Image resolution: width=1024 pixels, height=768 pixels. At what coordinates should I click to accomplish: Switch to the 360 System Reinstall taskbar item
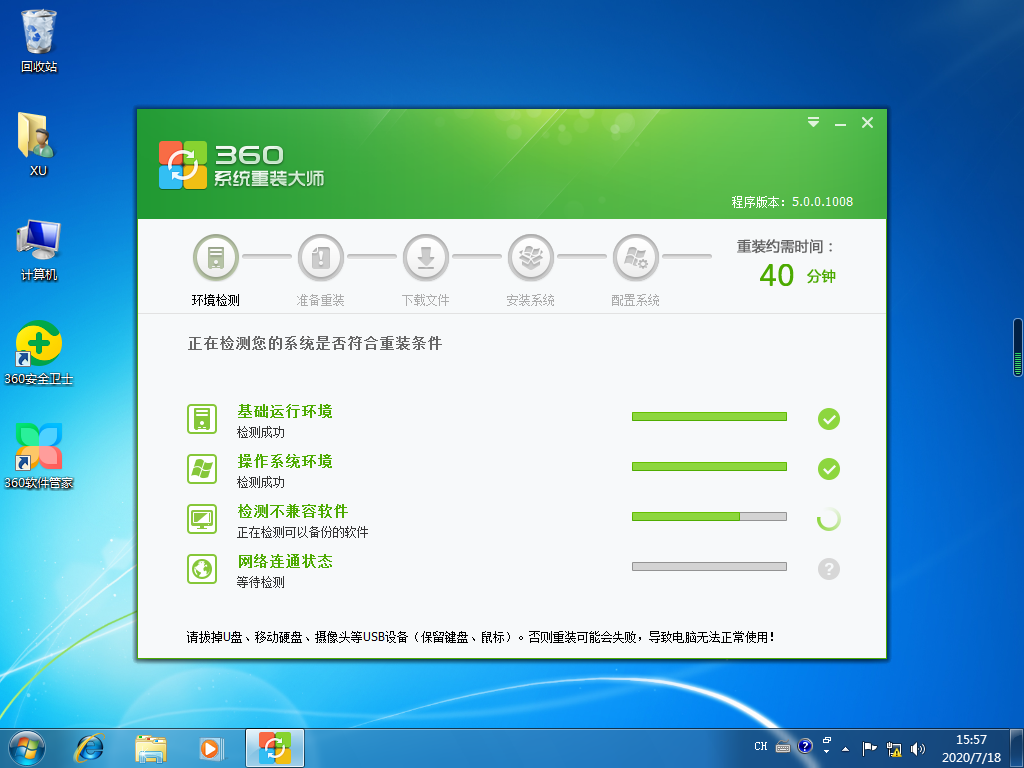[274, 746]
